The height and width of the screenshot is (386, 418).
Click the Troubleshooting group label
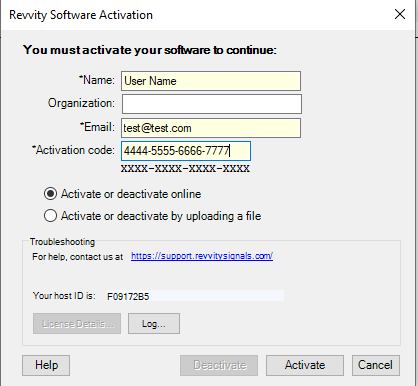62,242
